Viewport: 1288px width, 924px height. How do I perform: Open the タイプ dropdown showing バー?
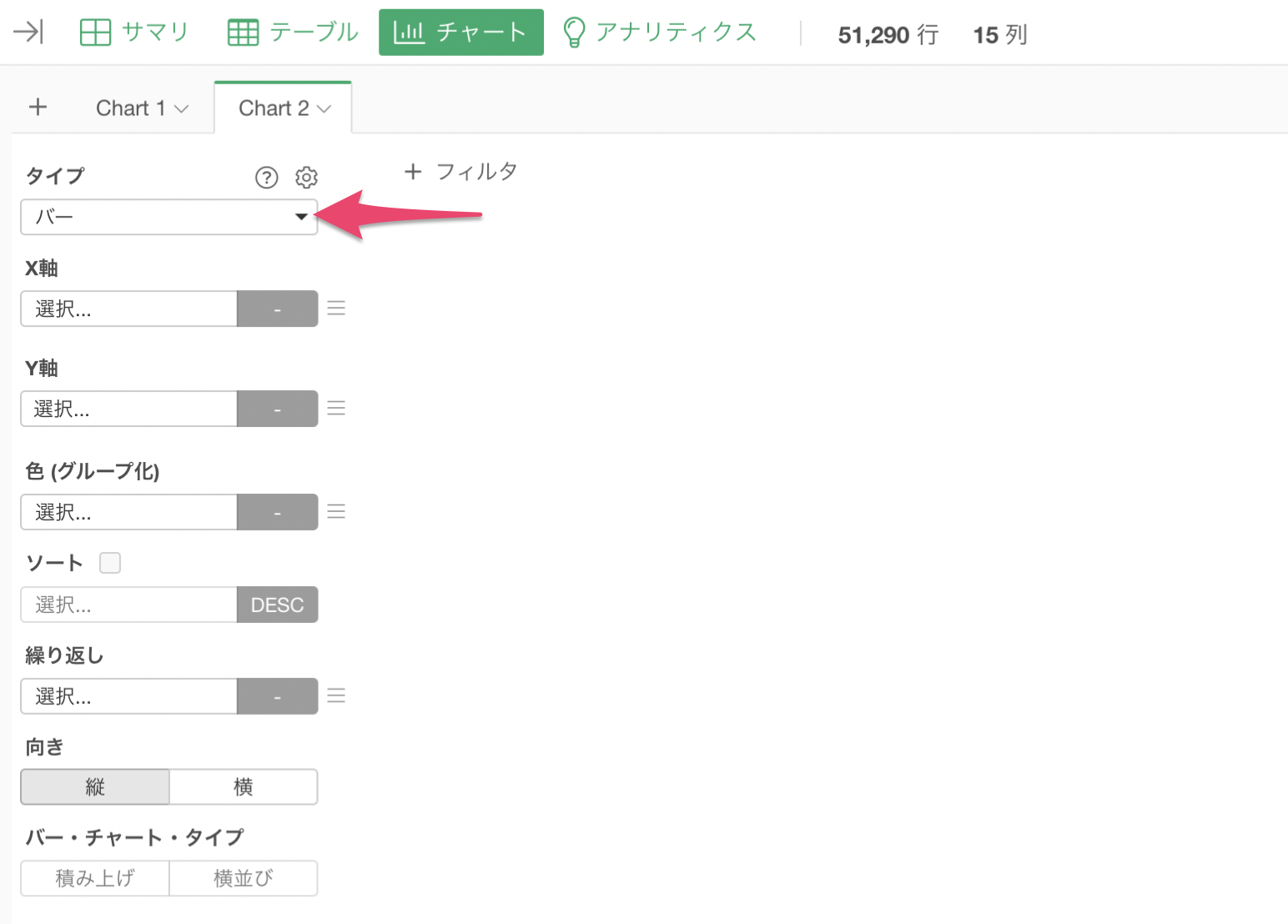point(169,217)
